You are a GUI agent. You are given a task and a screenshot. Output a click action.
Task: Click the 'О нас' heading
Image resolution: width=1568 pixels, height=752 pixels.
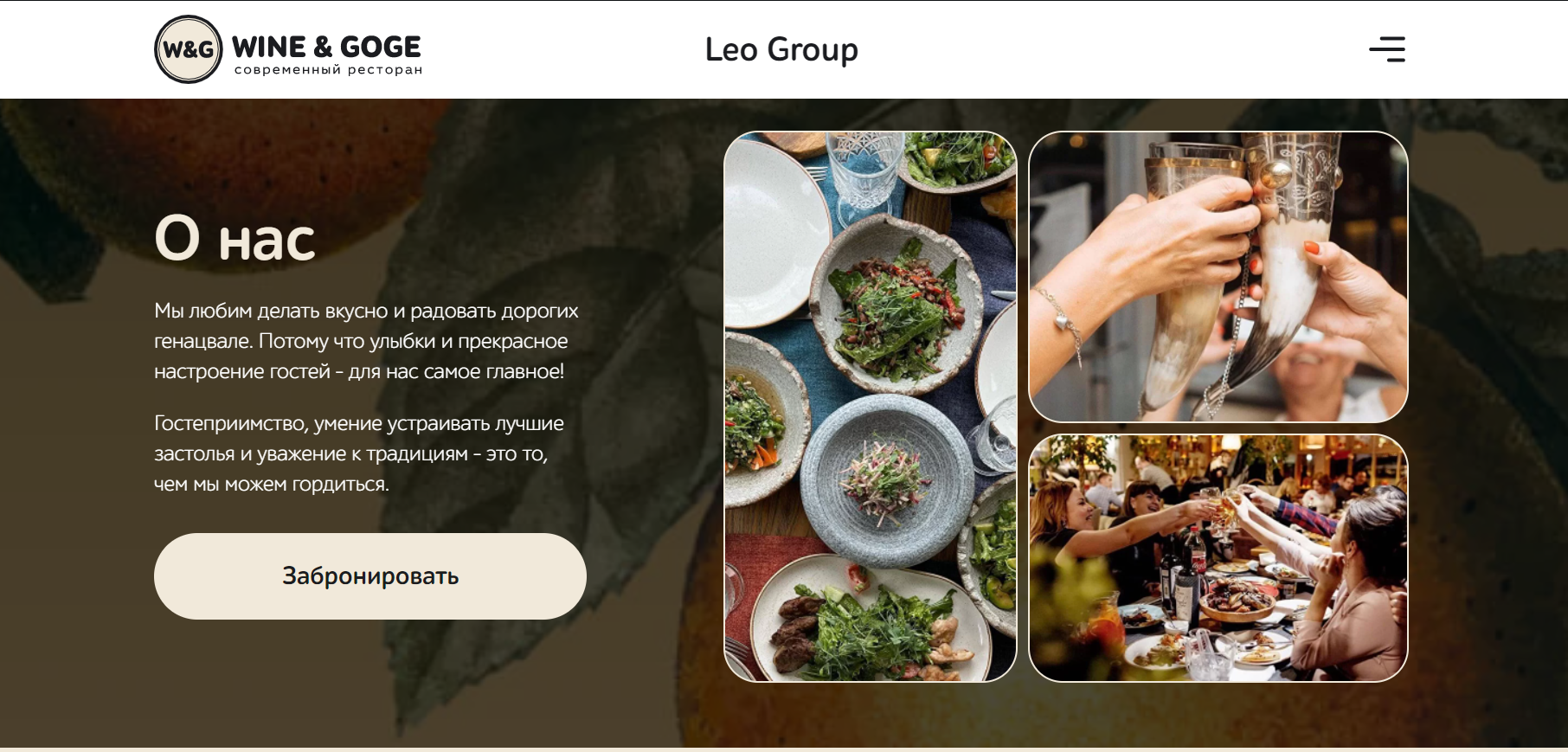coord(235,238)
